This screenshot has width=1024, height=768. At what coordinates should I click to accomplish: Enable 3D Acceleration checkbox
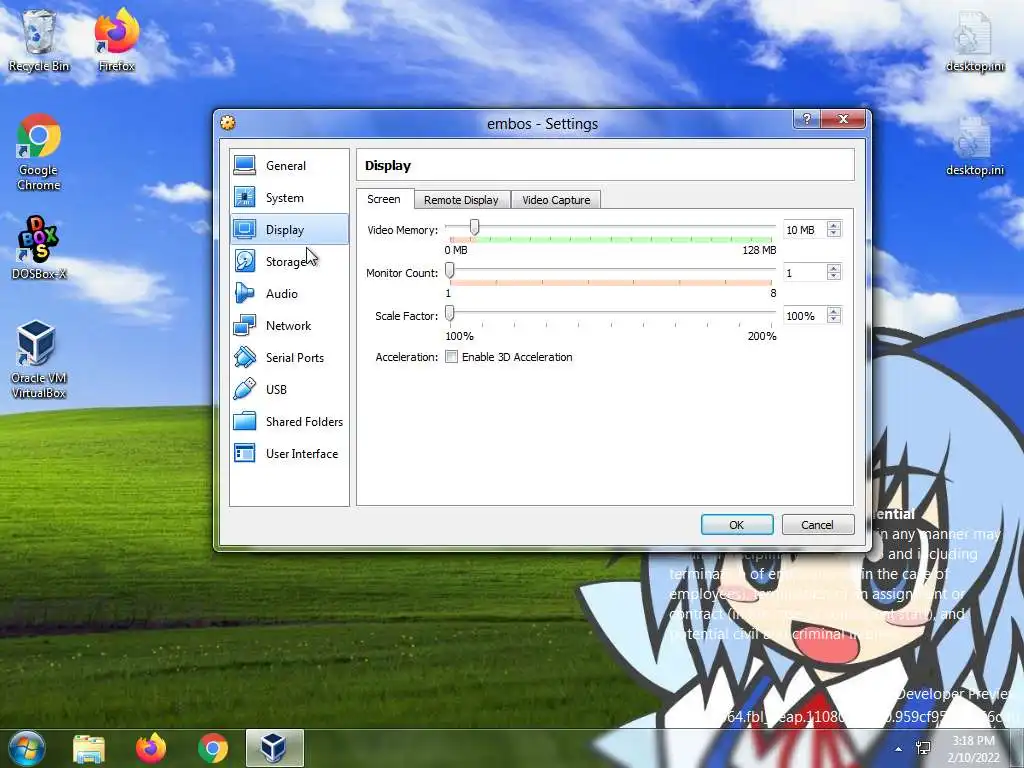[x=451, y=357]
